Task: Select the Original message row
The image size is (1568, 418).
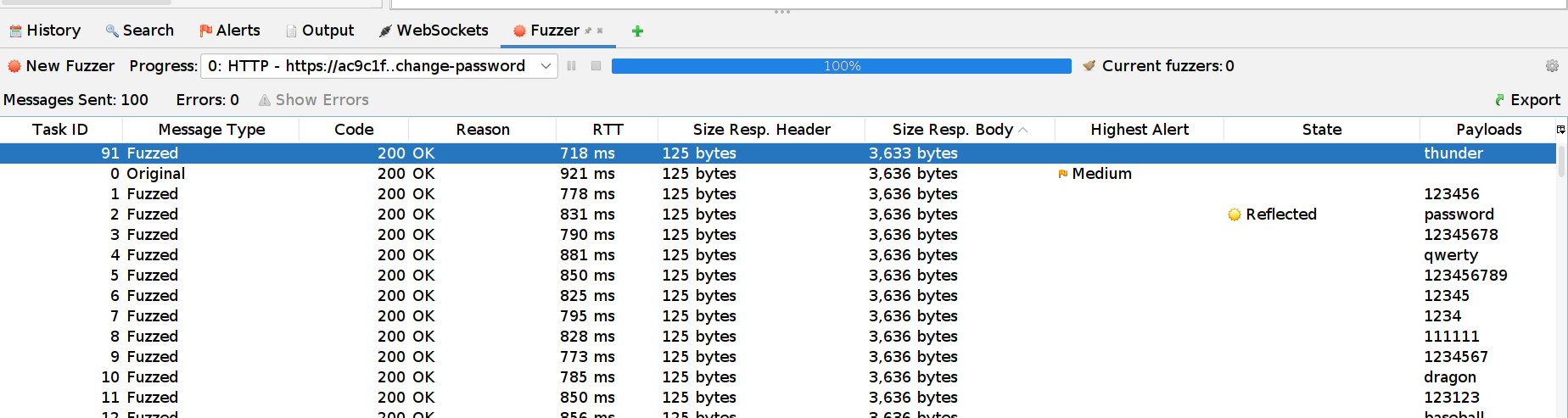Action: point(778,174)
